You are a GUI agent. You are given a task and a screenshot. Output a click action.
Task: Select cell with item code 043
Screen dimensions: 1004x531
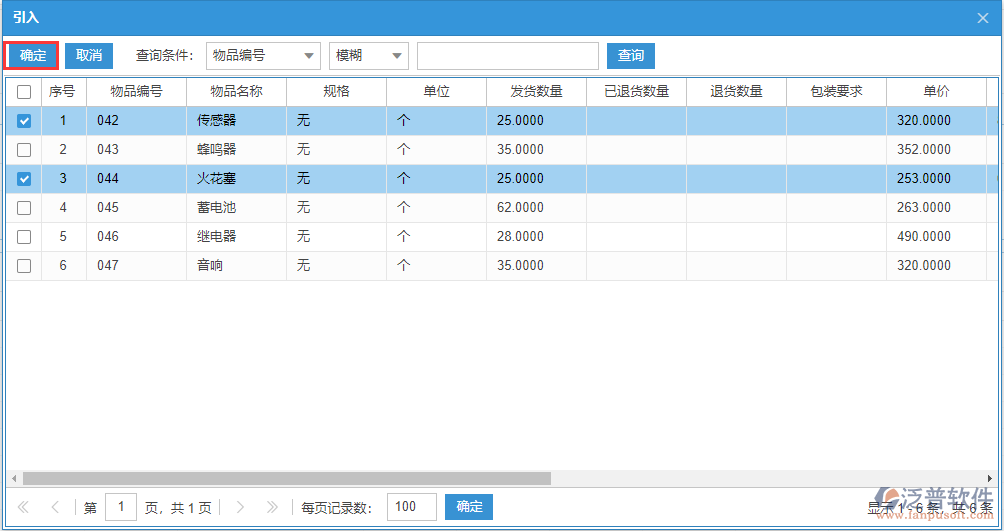point(136,150)
